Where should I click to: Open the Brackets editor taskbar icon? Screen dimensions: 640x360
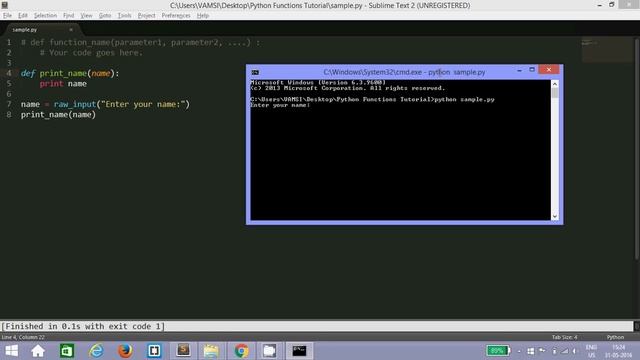pos(154,351)
